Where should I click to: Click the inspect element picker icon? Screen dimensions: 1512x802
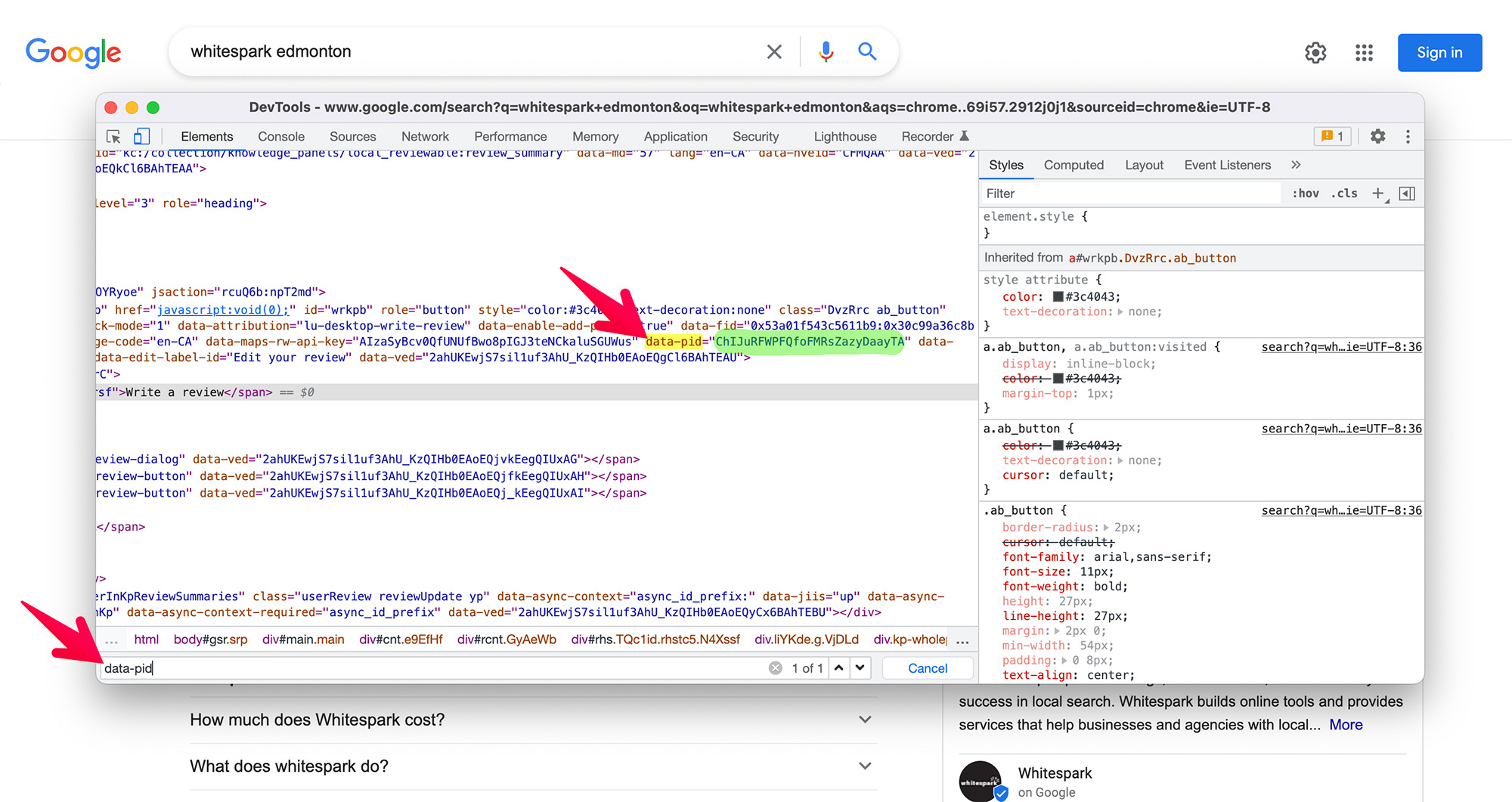click(x=113, y=137)
